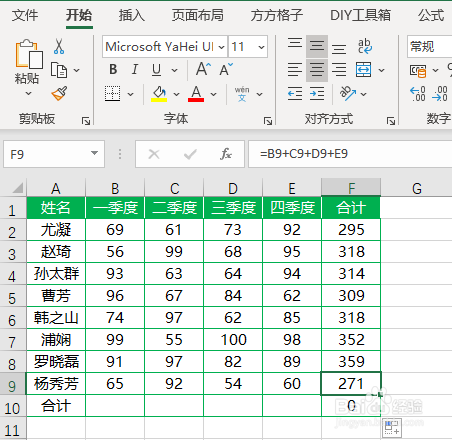Image resolution: width=452 pixels, height=440 pixels.
Task: Open font settings dialog launcher
Action: coord(268,121)
